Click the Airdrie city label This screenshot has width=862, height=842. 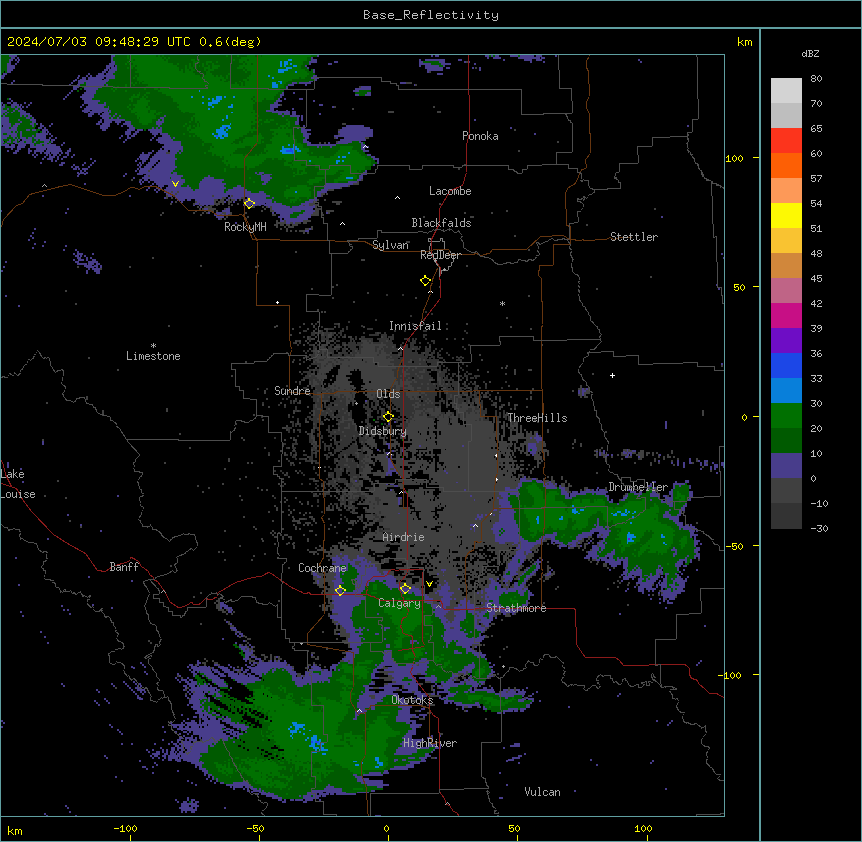point(403,537)
